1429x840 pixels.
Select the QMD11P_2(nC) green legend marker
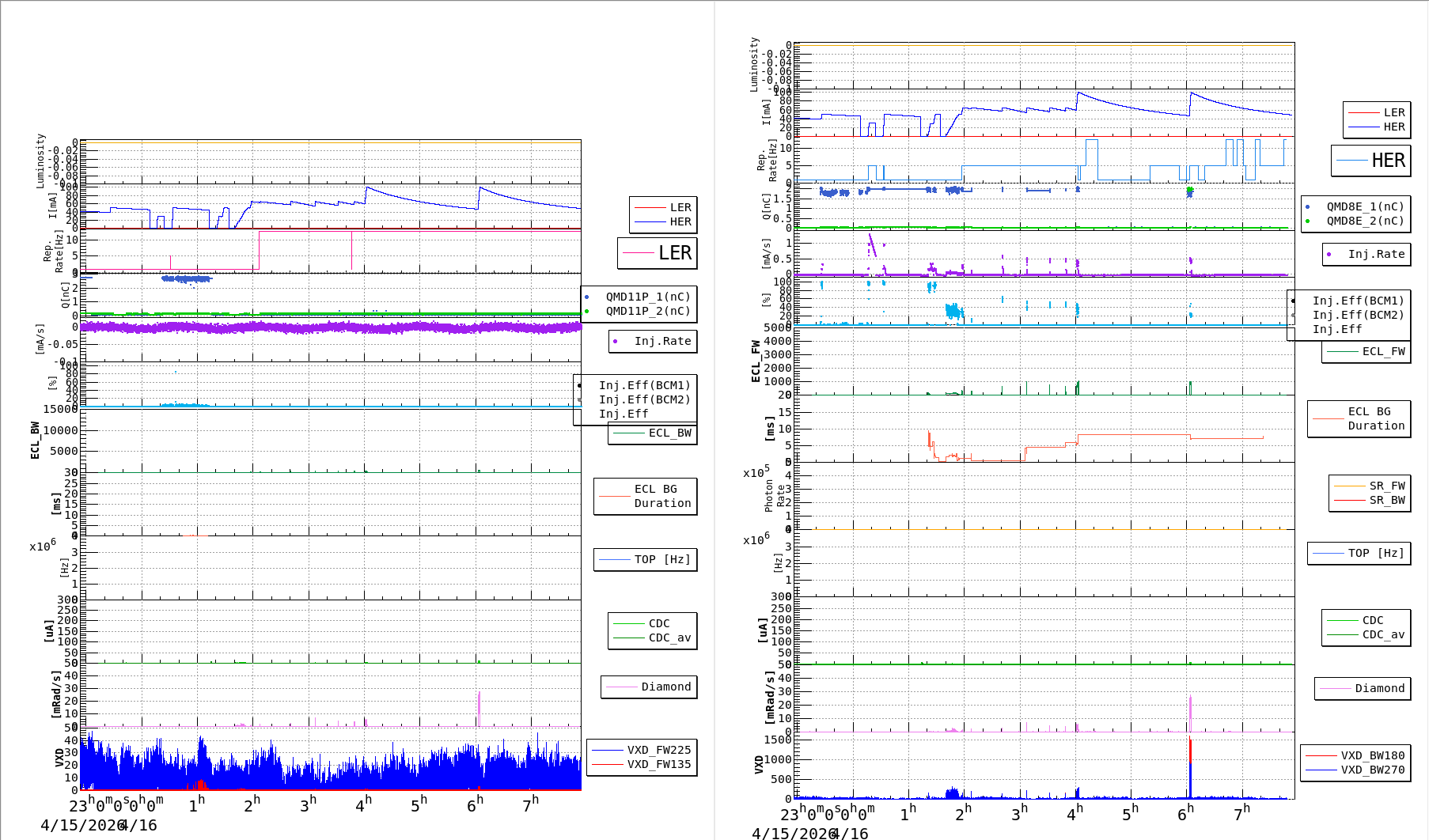(586, 312)
